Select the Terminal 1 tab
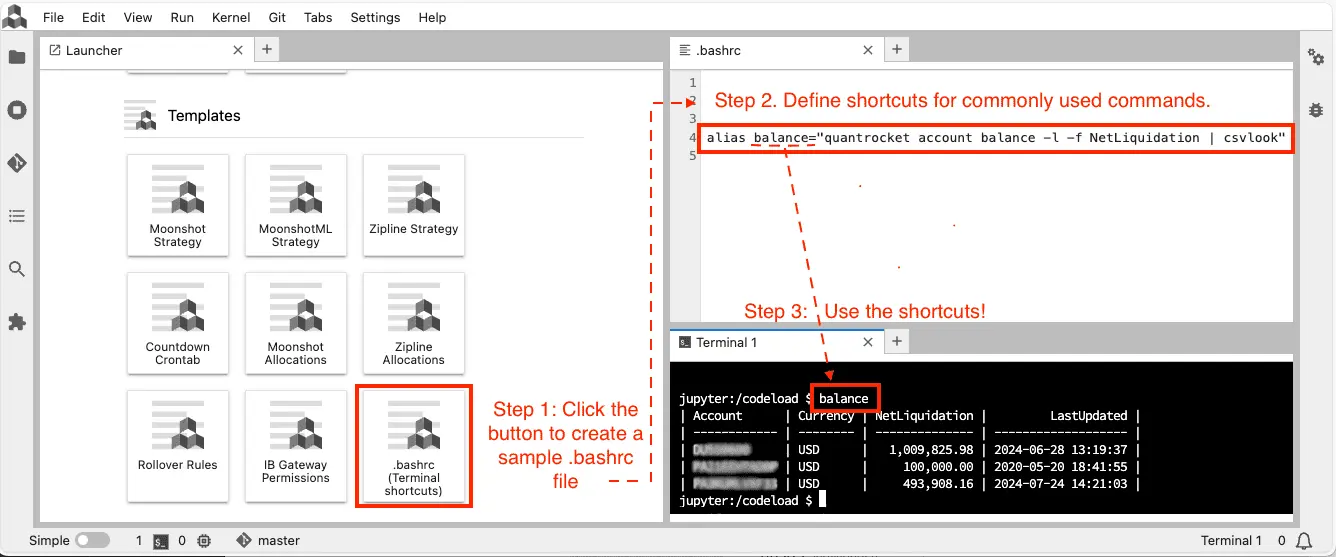 click(776, 342)
